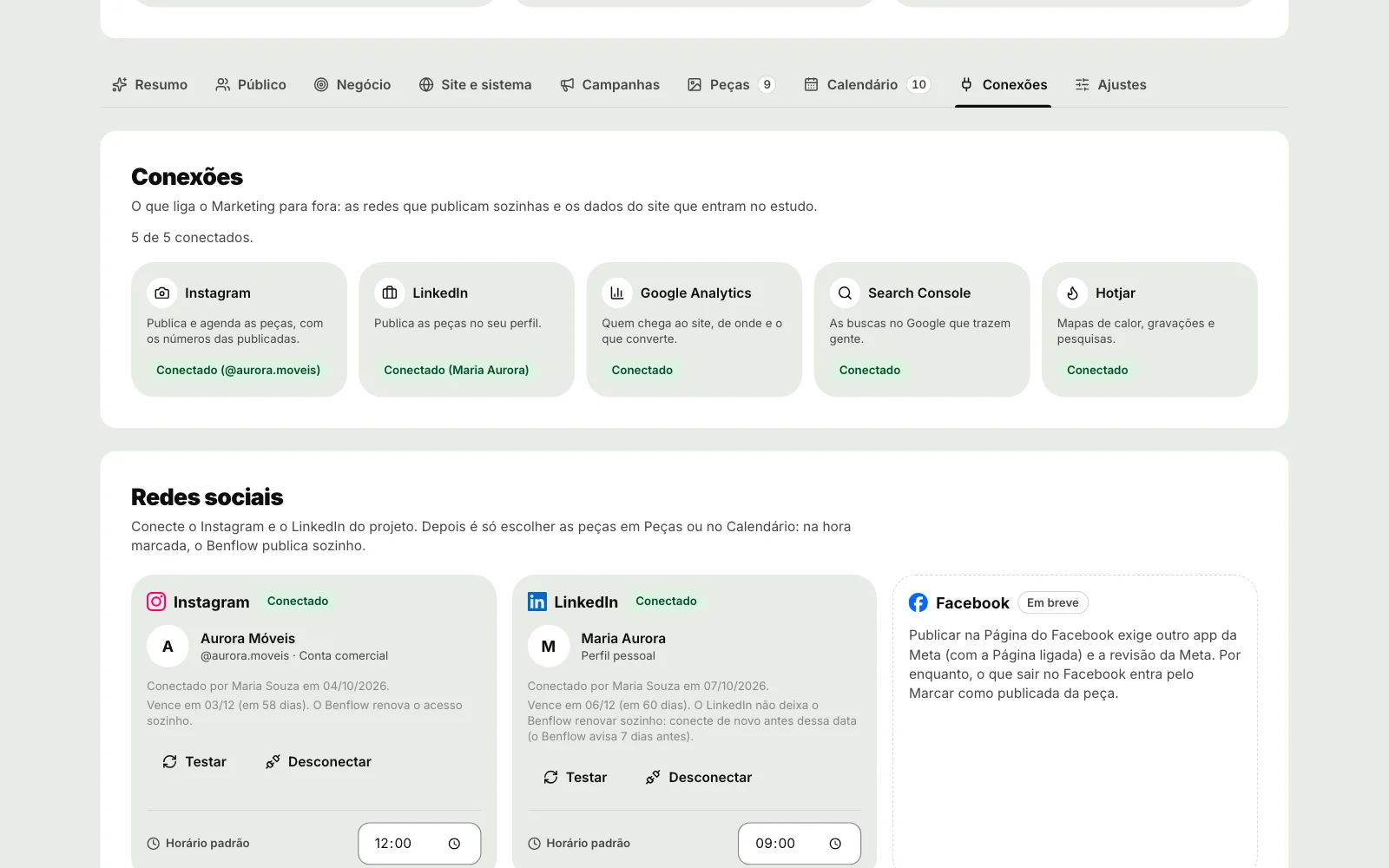Click the Conectado badge under Google Analytics
Viewport: 1389px width, 868px height.
[642, 370]
